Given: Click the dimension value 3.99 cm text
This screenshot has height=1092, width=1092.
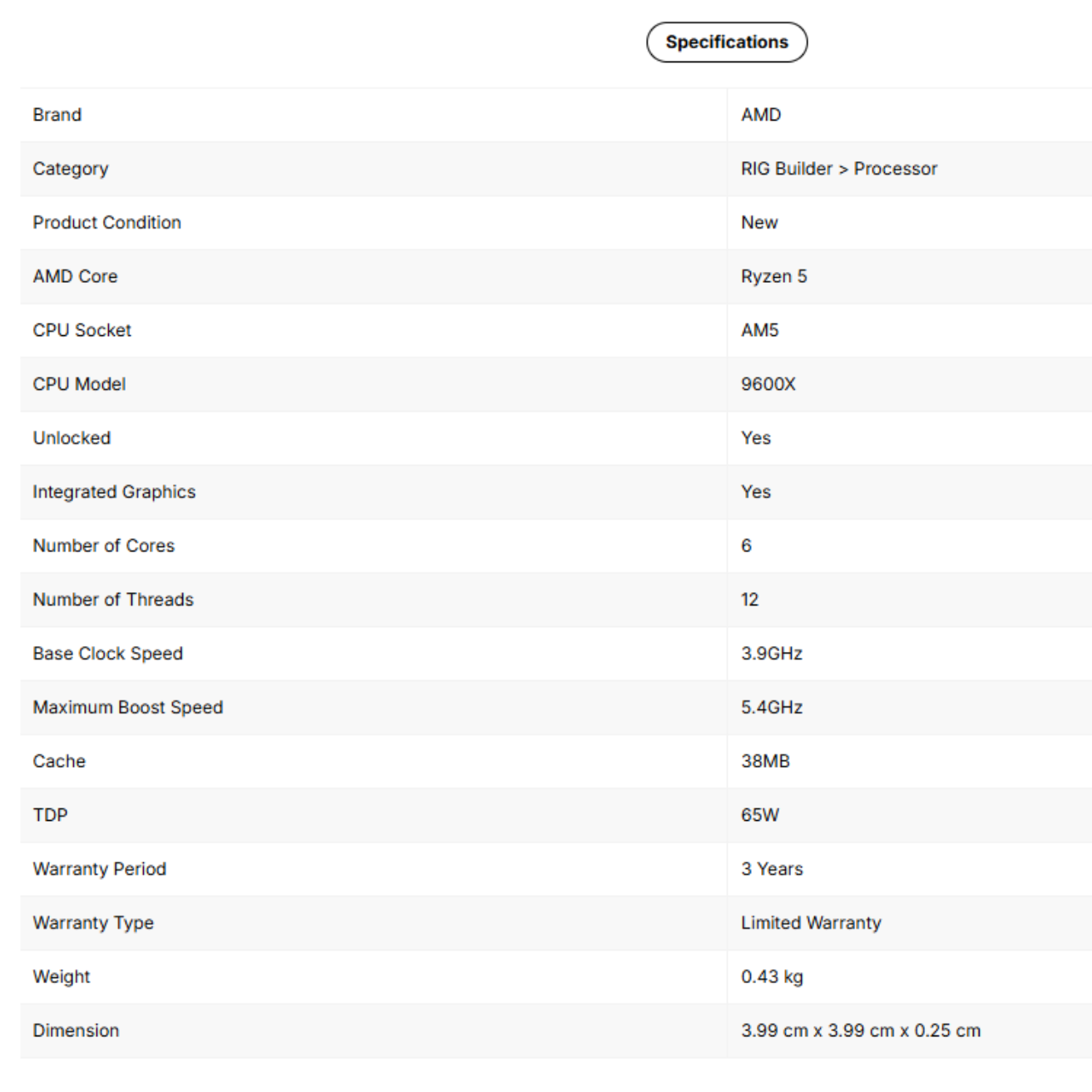Looking at the screenshot, I should 861,1030.
